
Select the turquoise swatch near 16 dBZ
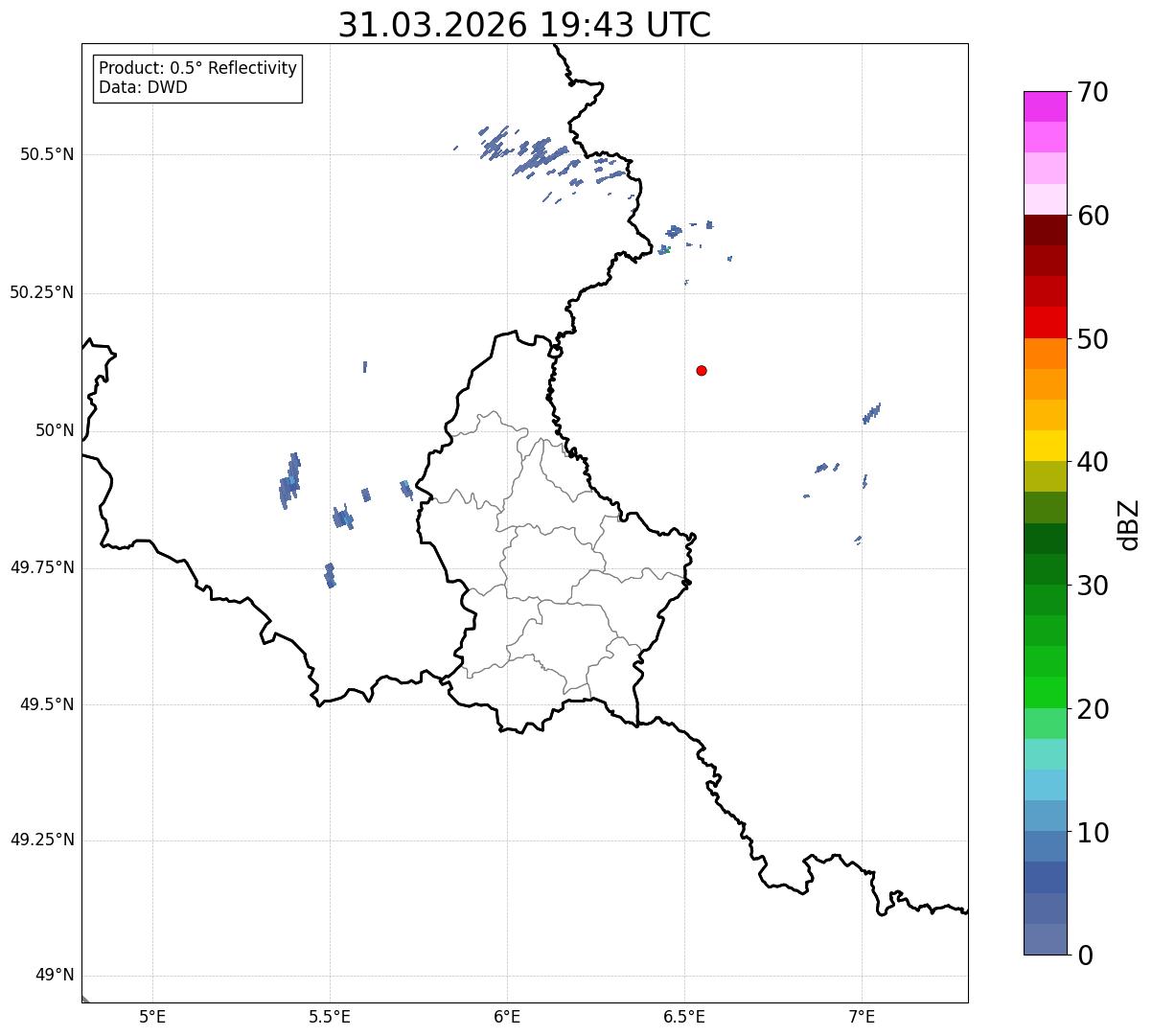pos(1045,754)
